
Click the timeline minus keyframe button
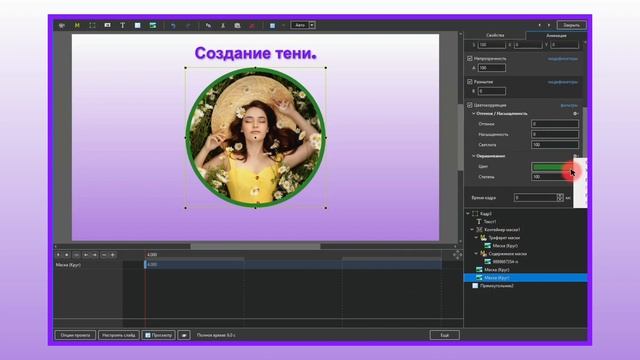pos(104,255)
